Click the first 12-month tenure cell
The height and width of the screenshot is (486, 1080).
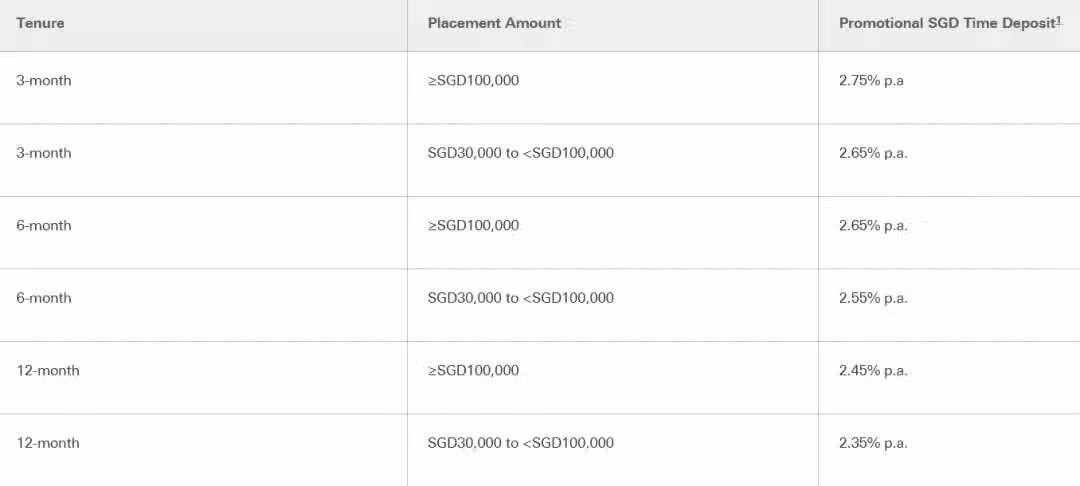click(x=48, y=370)
